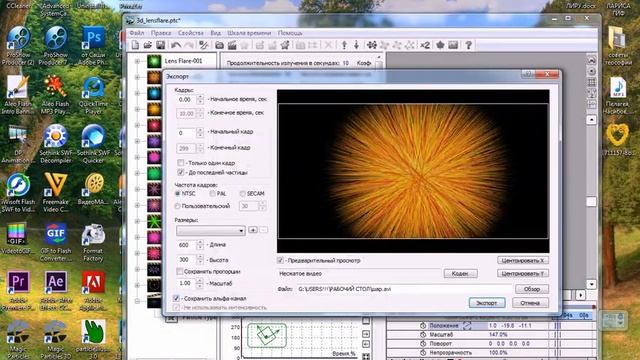The height and width of the screenshot is (360, 640).
Task: Click the Центрировать X button
Action: [523, 260]
